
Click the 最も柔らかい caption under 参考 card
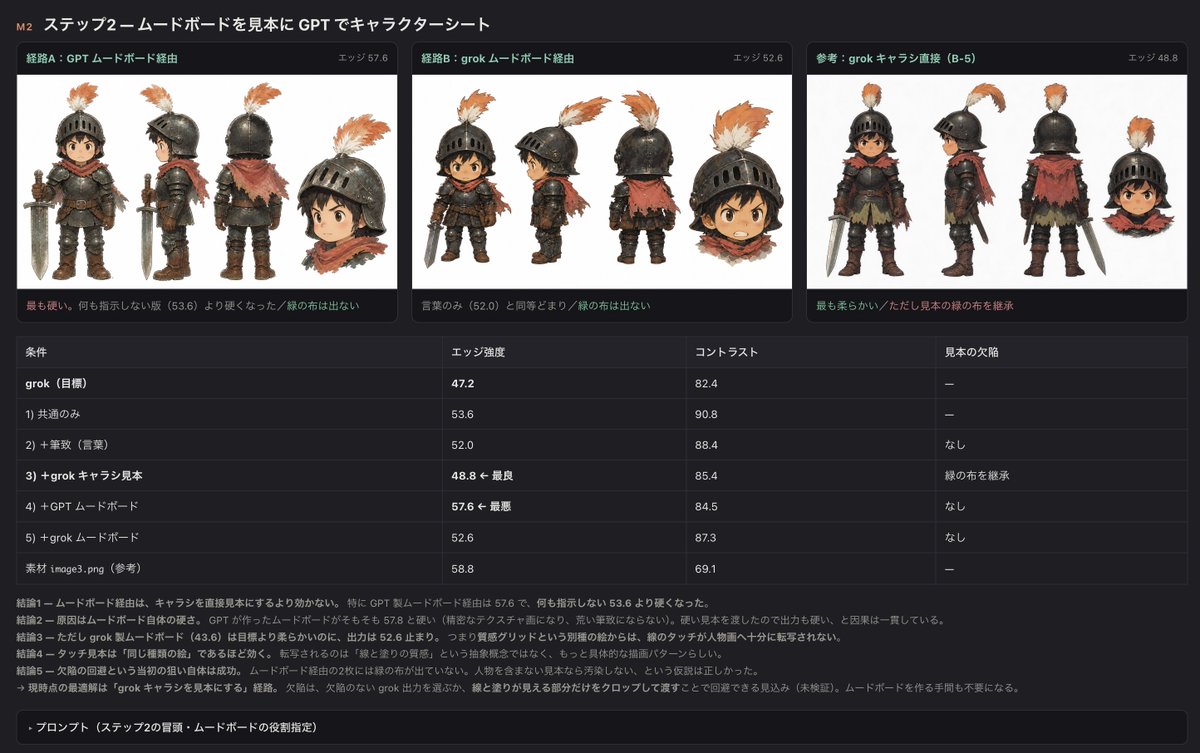click(x=915, y=305)
